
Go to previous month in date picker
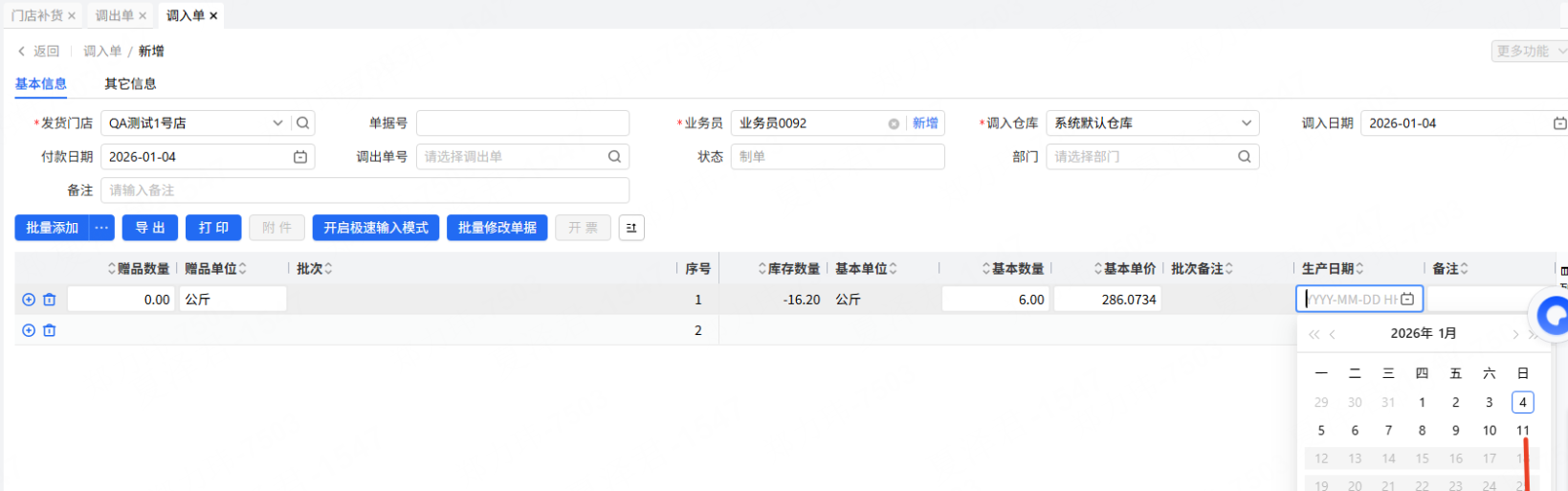click(1333, 334)
